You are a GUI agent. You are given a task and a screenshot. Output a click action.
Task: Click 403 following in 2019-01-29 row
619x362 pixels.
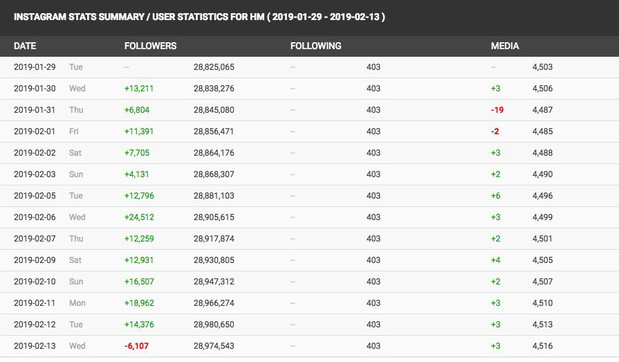click(x=373, y=67)
